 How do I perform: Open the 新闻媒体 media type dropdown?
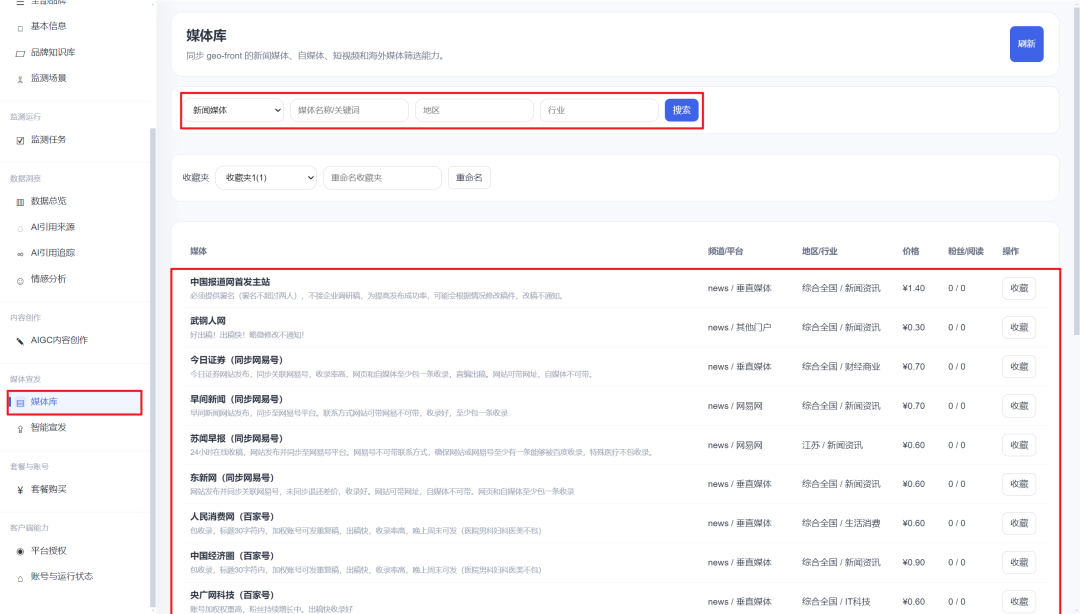tap(233, 110)
